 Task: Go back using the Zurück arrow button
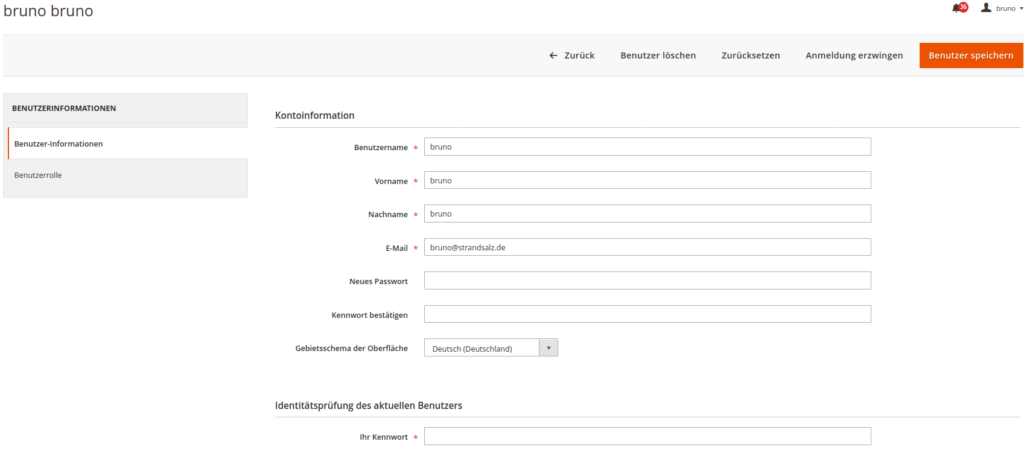pyautogui.click(x=572, y=55)
